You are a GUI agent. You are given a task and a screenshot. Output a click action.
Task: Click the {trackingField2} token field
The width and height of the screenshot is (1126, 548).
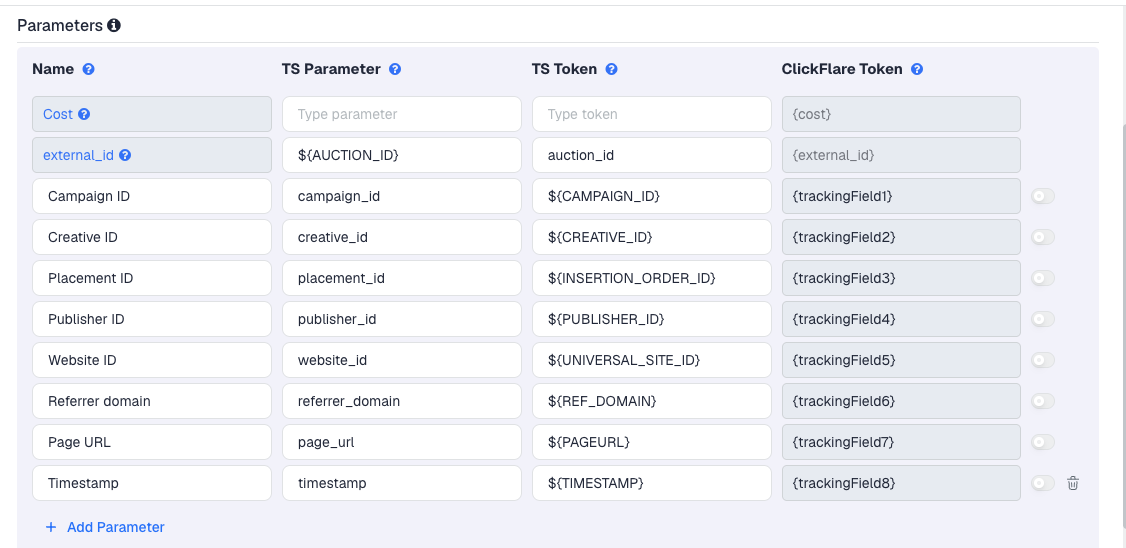tap(901, 237)
